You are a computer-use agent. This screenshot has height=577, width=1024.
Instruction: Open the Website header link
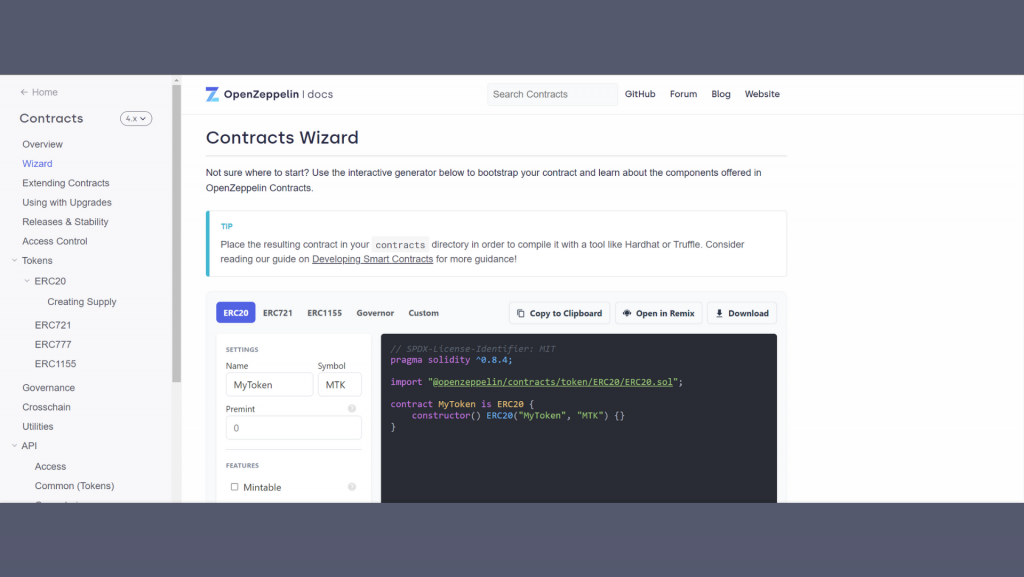[x=762, y=94]
